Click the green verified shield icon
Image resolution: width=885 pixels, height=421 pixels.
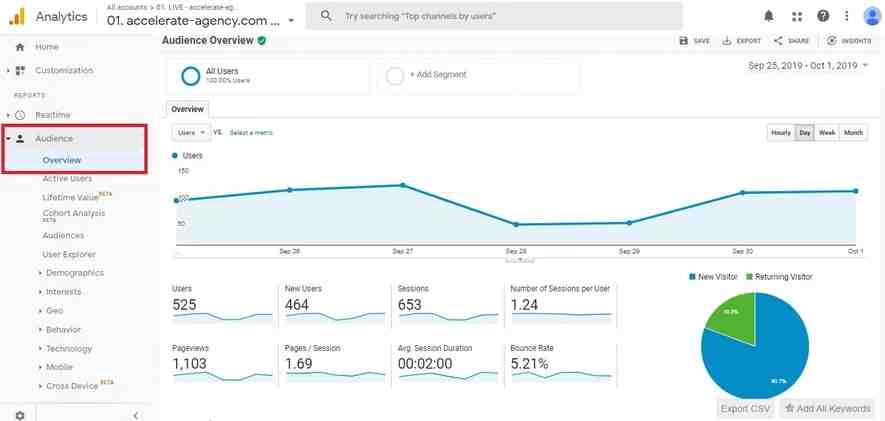coord(262,41)
